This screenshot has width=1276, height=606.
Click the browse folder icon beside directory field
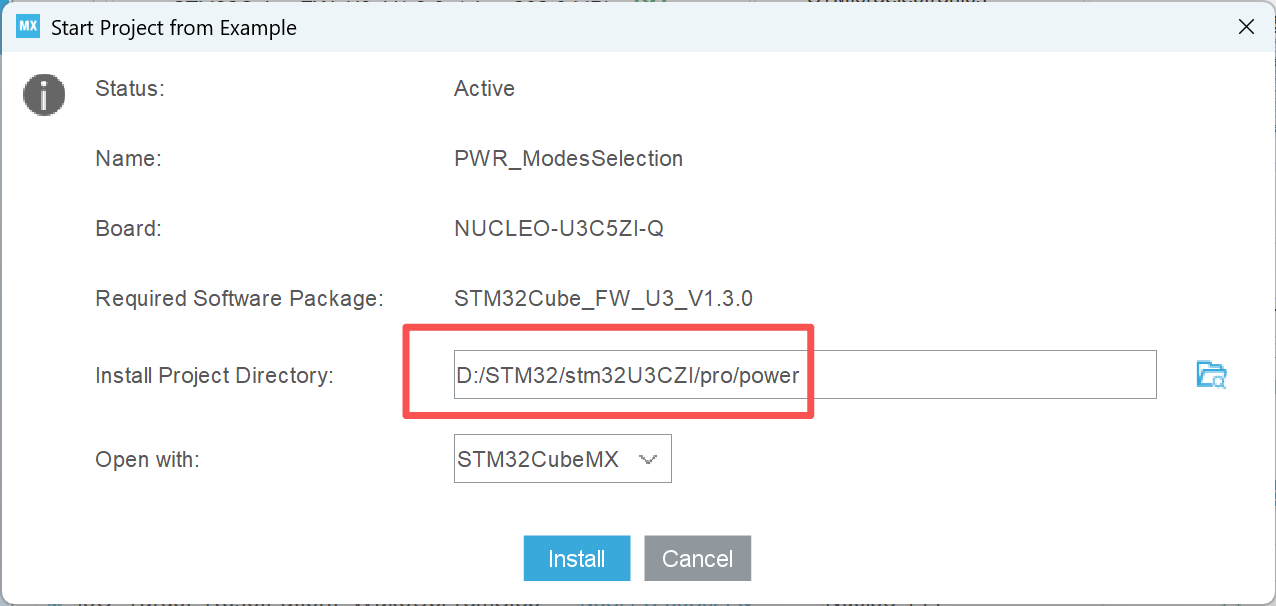click(x=1211, y=375)
